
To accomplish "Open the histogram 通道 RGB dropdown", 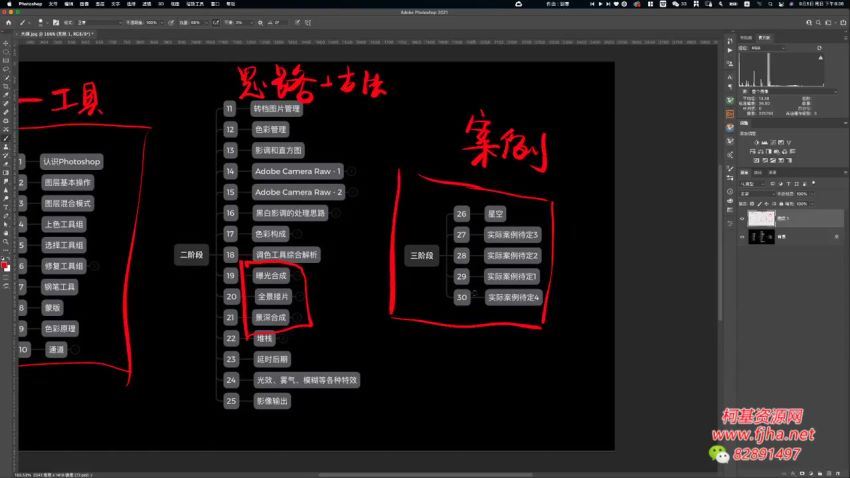I will click(x=769, y=48).
